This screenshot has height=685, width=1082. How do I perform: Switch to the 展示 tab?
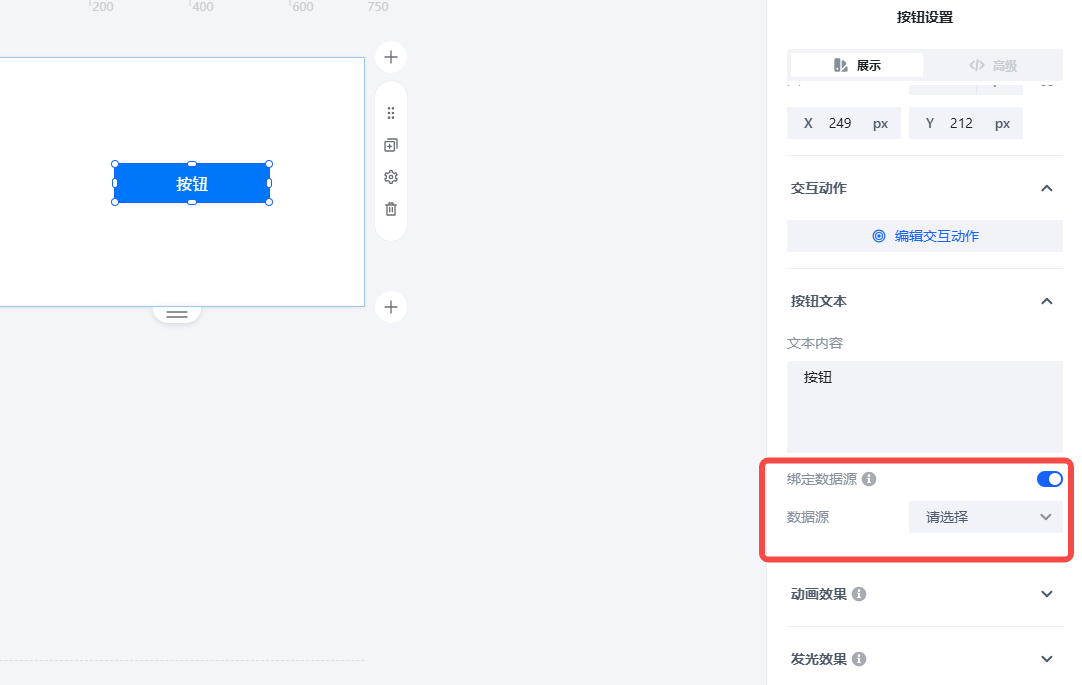[x=857, y=65]
